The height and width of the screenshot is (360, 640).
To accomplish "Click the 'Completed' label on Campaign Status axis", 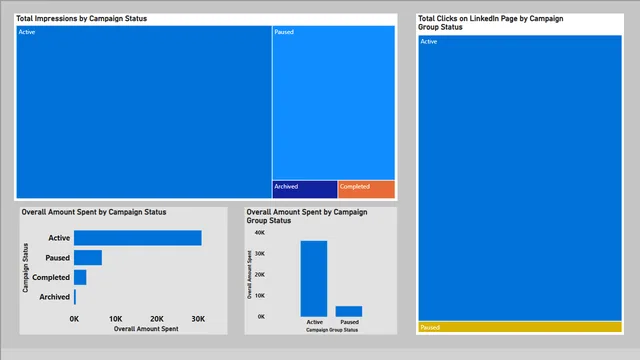I will pyautogui.click(x=51, y=278).
